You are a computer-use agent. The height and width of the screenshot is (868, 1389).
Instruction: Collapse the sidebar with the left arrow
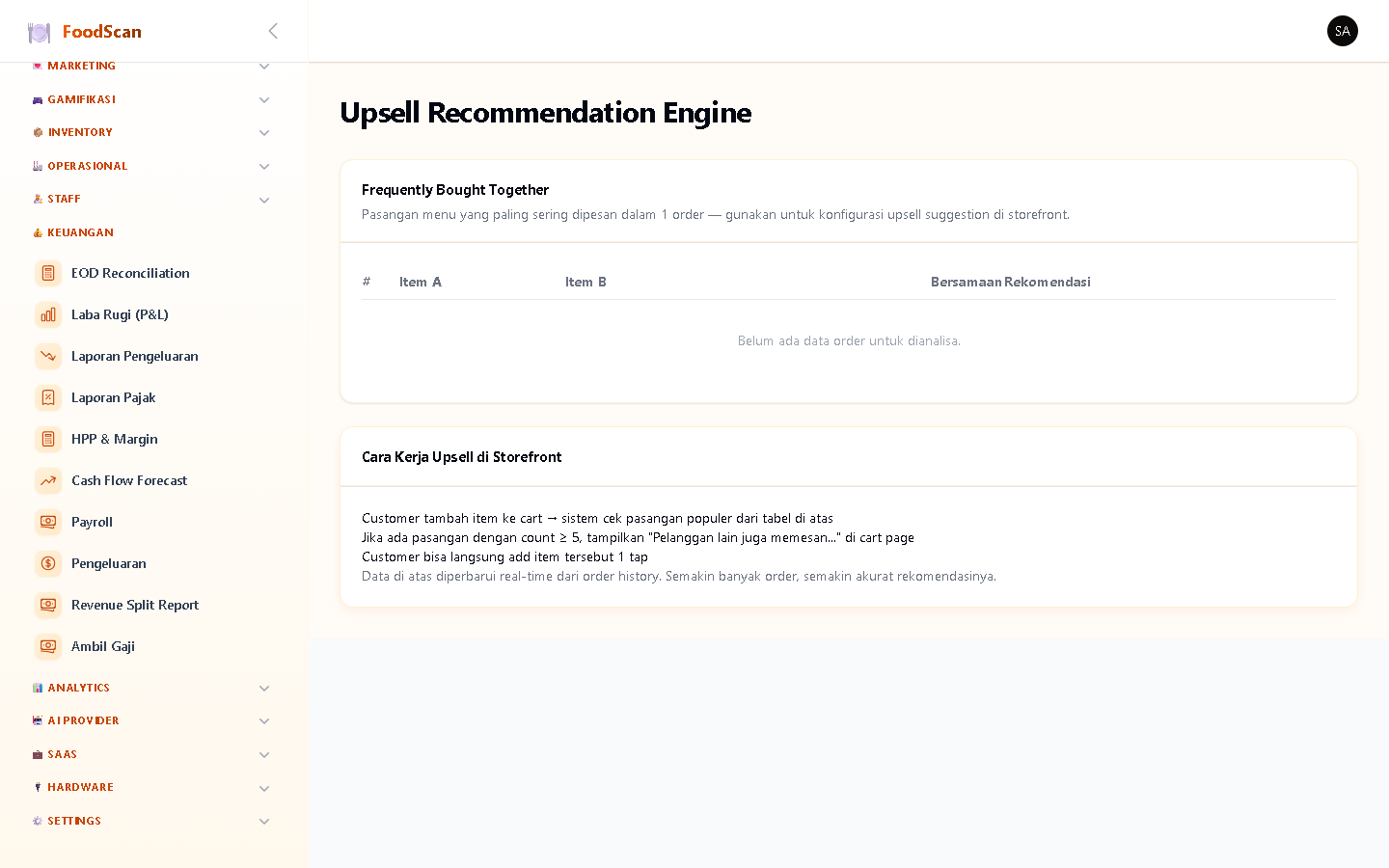click(273, 31)
